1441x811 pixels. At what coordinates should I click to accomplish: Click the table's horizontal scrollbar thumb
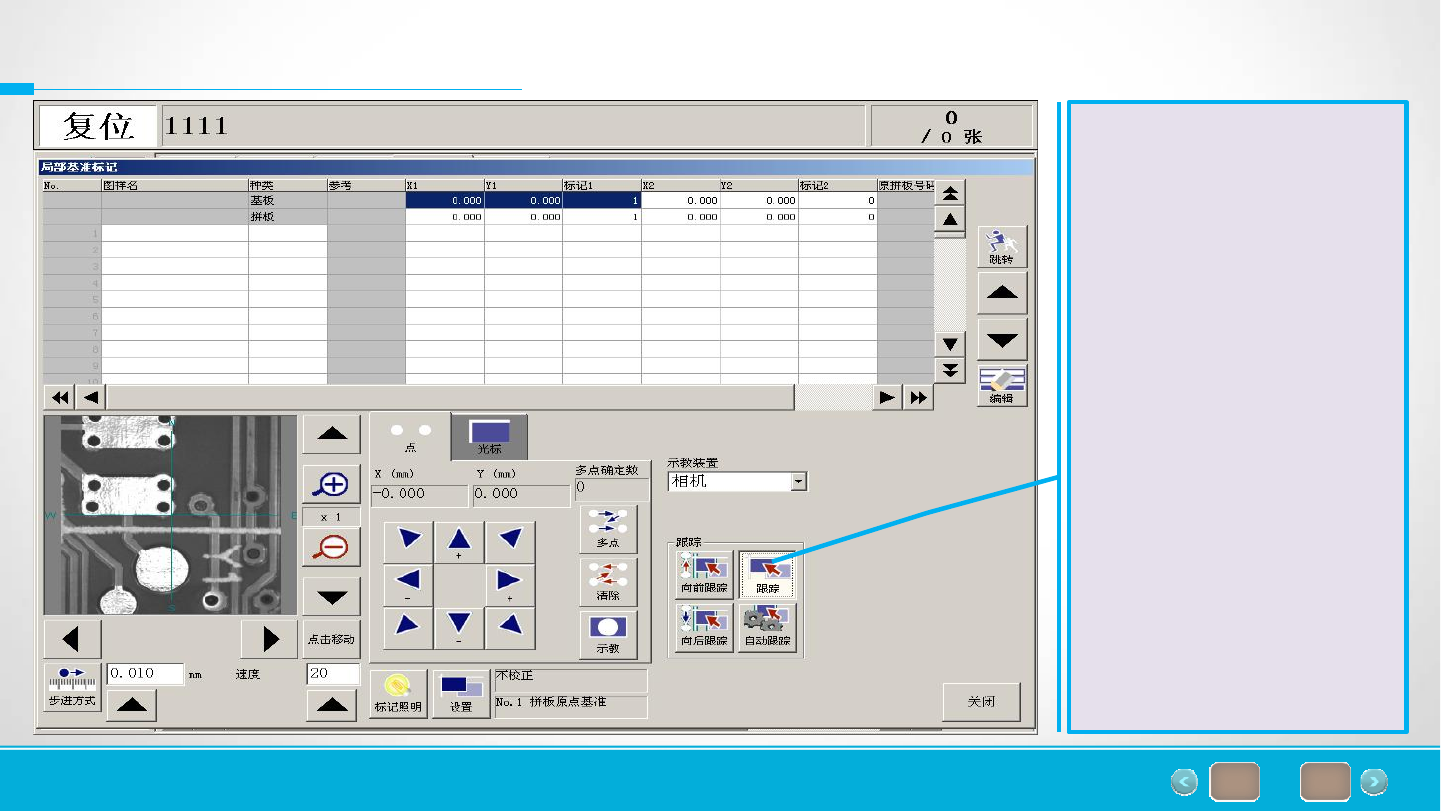(451, 397)
